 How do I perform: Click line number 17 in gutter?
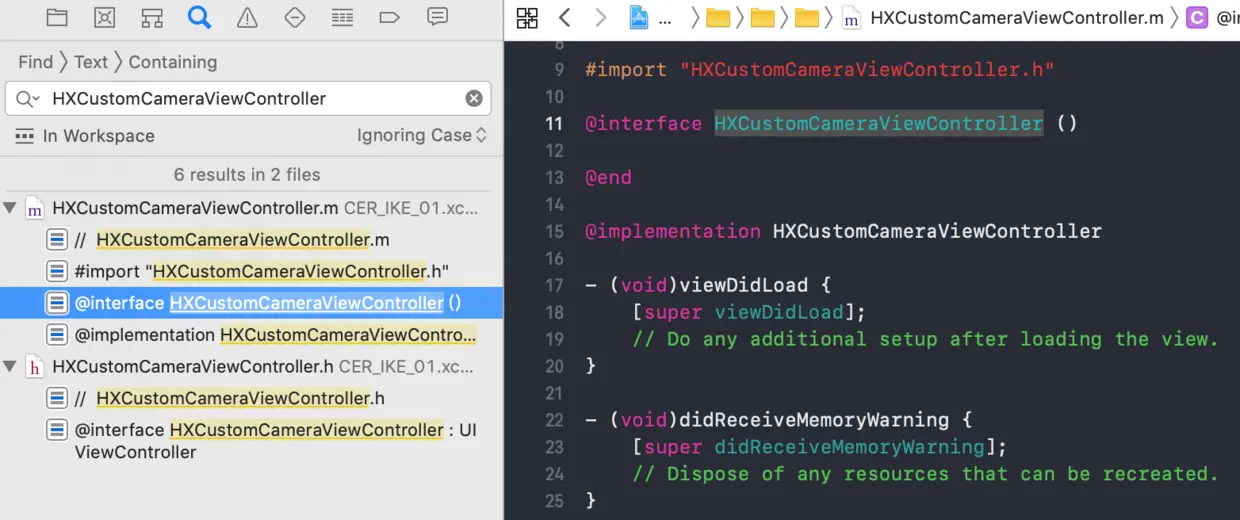coord(554,285)
